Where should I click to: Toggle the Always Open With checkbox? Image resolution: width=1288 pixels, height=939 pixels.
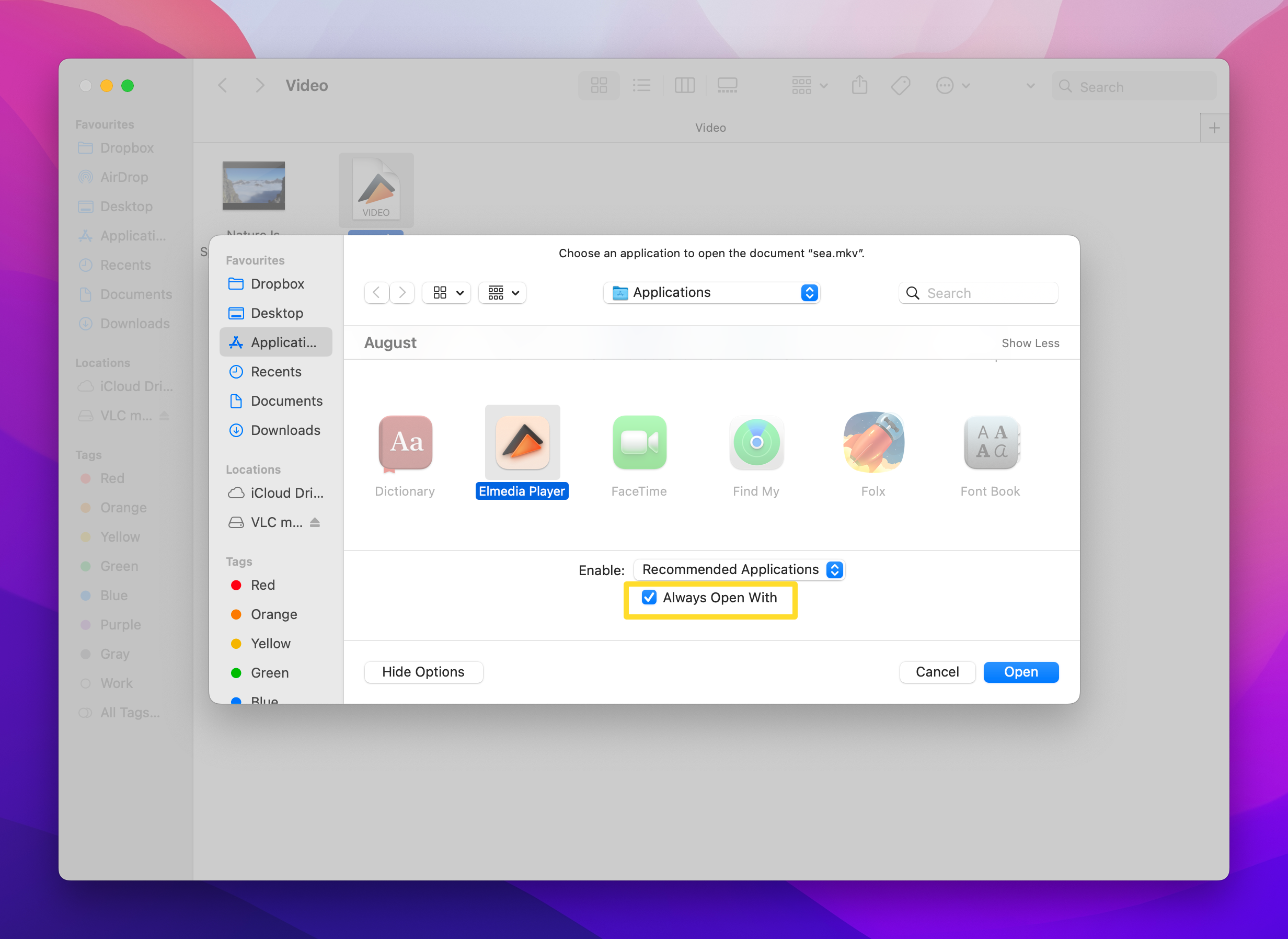[649, 597]
